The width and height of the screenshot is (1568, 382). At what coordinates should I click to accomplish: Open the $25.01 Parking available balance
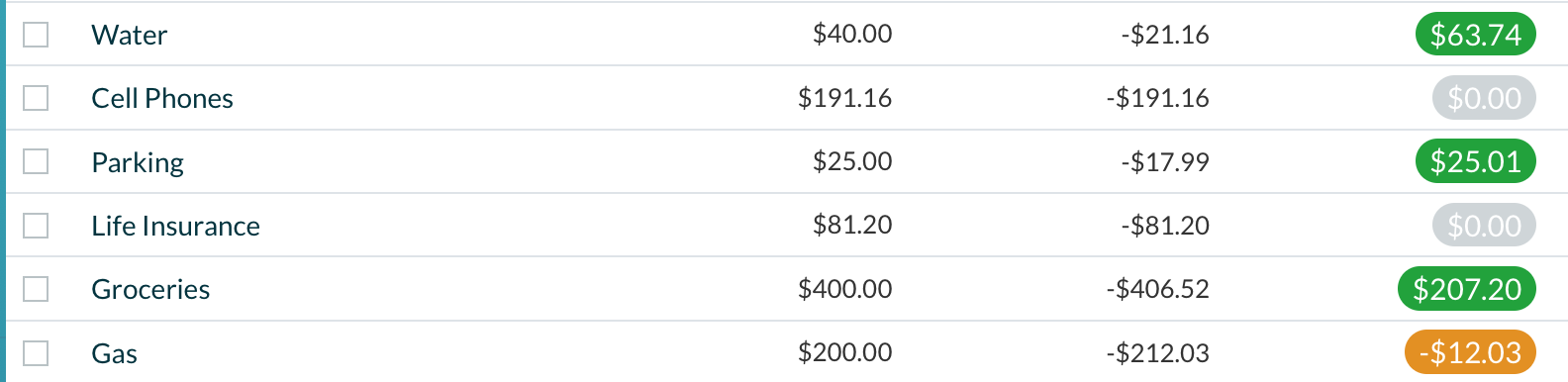coord(1475,161)
